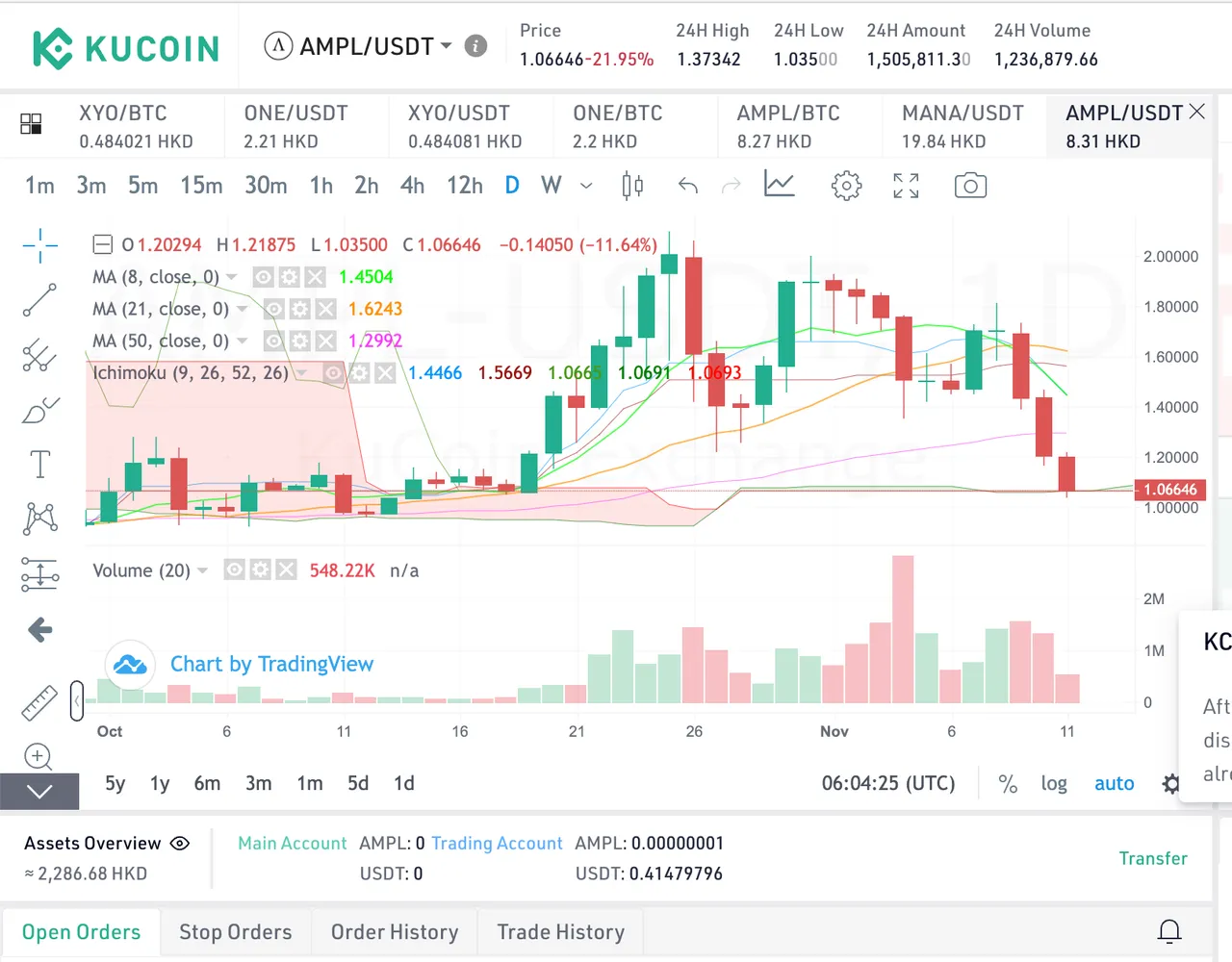Select the brush drawing tool
Screen dimensions: 1232x962
pyautogui.click(x=40, y=411)
